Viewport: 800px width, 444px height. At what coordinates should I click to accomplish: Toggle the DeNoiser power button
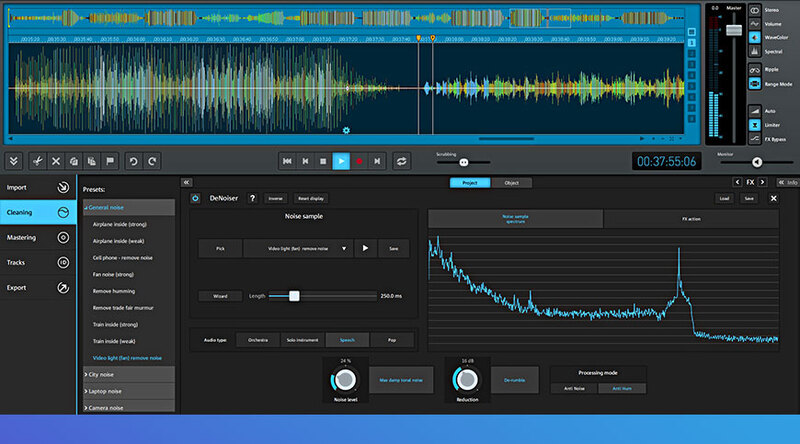195,198
